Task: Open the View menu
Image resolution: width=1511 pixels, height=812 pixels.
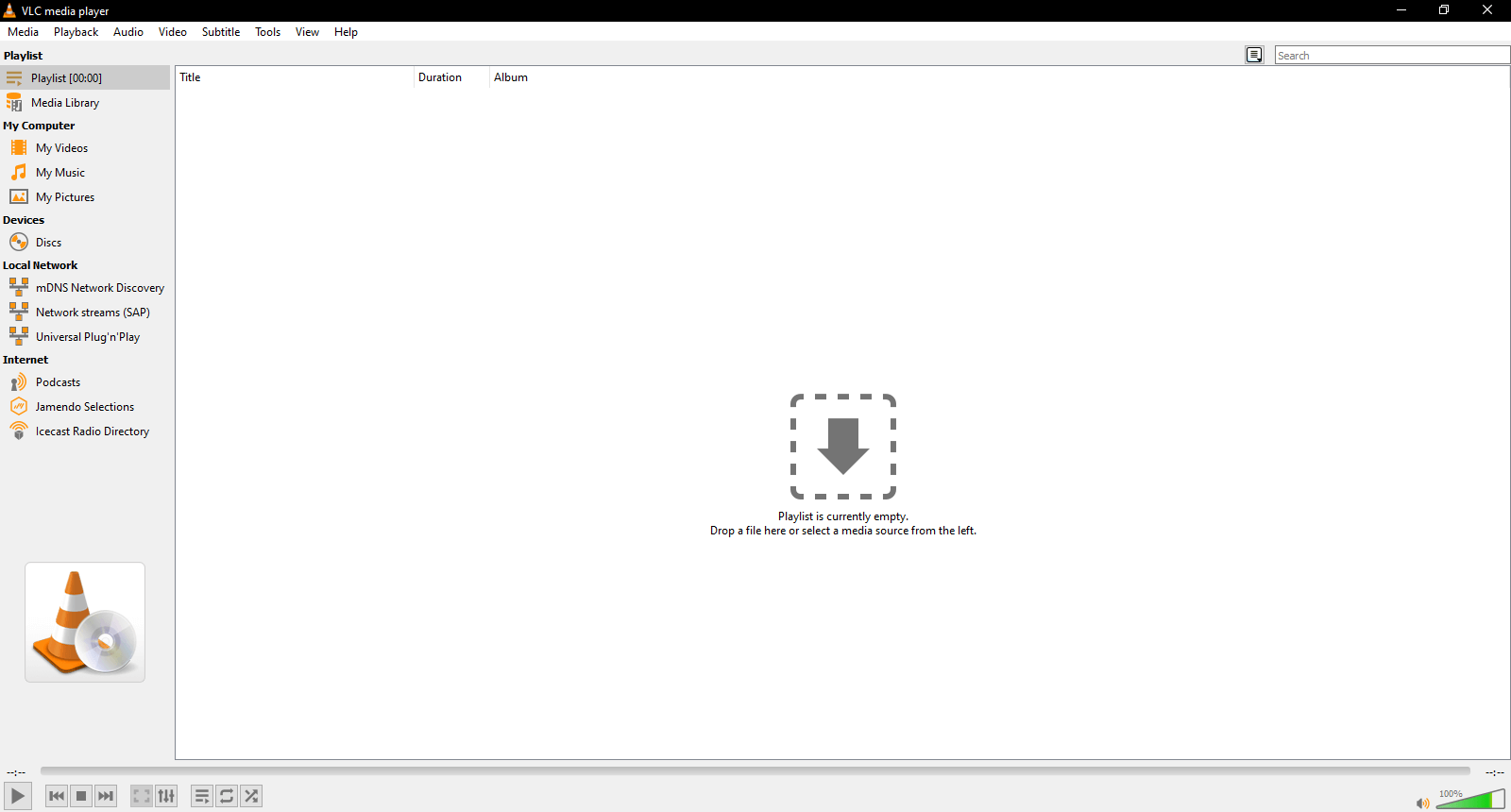Action: click(307, 32)
